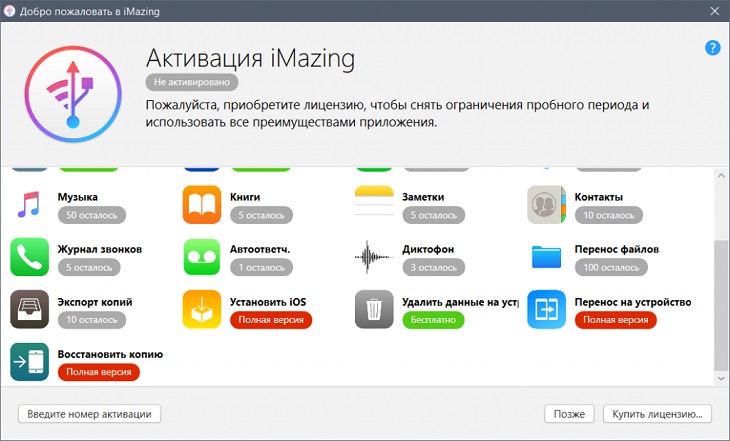Click the '1 осталось' badge
The height and width of the screenshot is (441, 730).
pos(262,267)
